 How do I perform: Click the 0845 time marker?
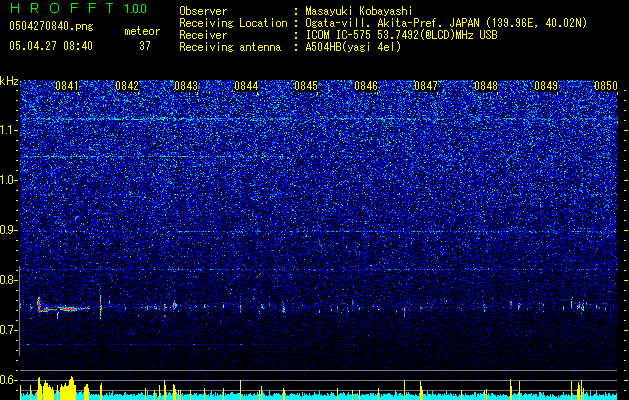tap(306, 86)
